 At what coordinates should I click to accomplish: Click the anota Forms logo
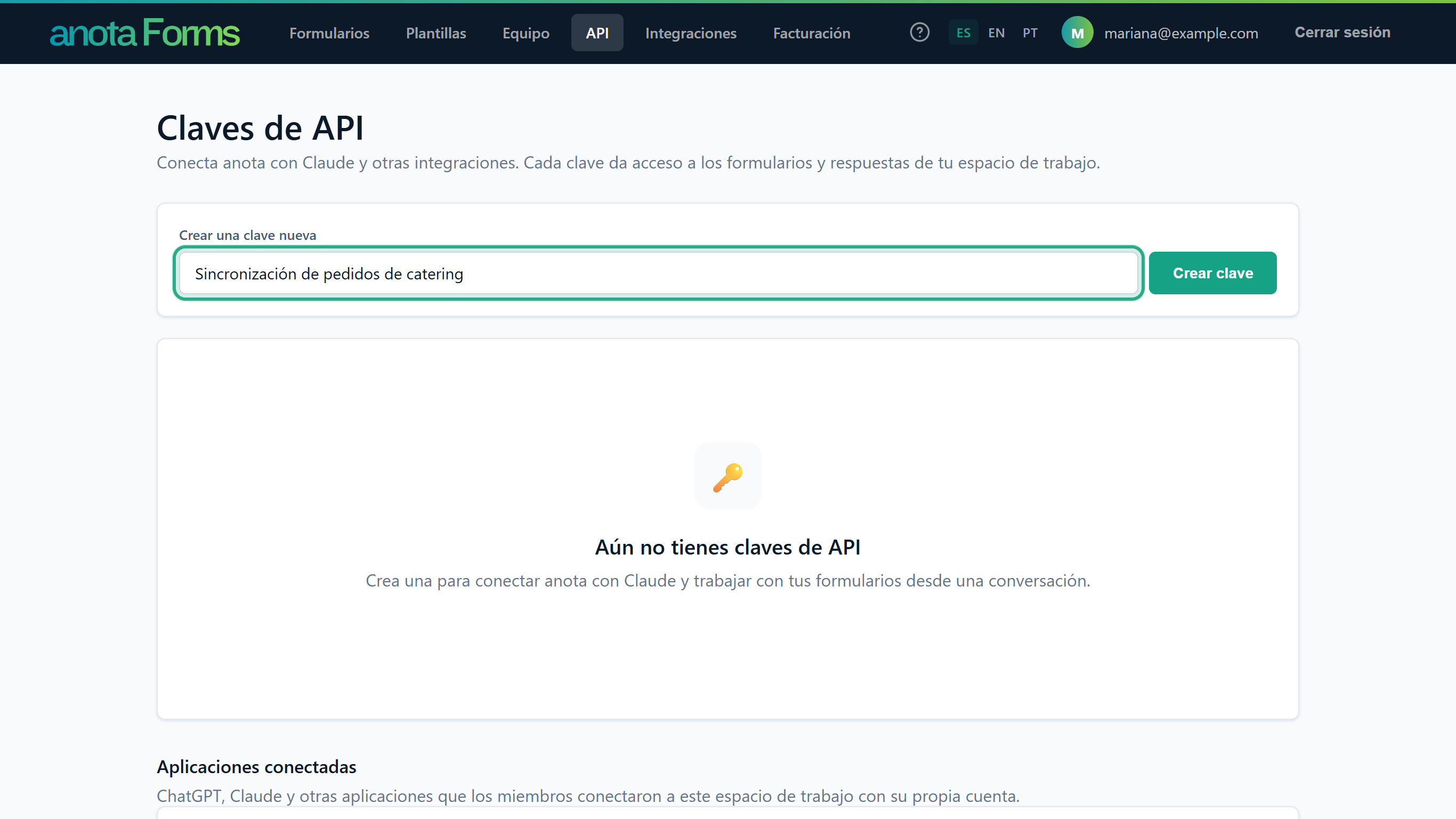pyautogui.click(x=145, y=33)
